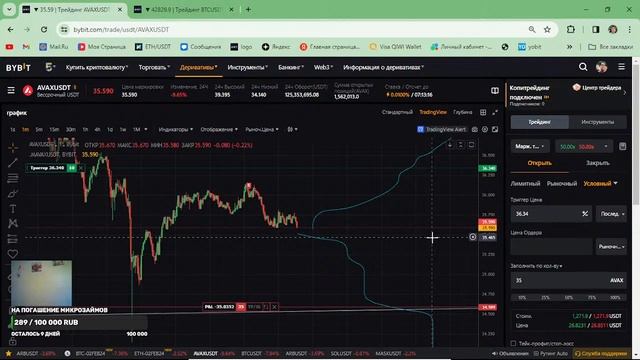
Task: Select the trend line drawing tool
Action: pos(13,163)
